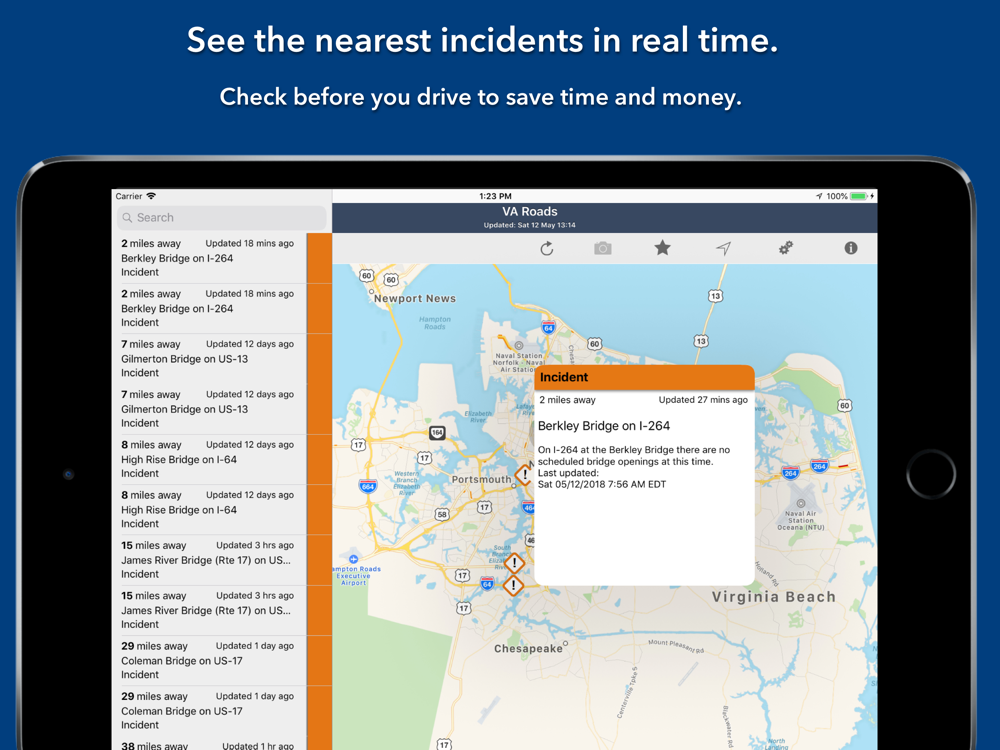Tap the incident marker near Portsmouth
The height and width of the screenshot is (750, 1000).
(524, 474)
